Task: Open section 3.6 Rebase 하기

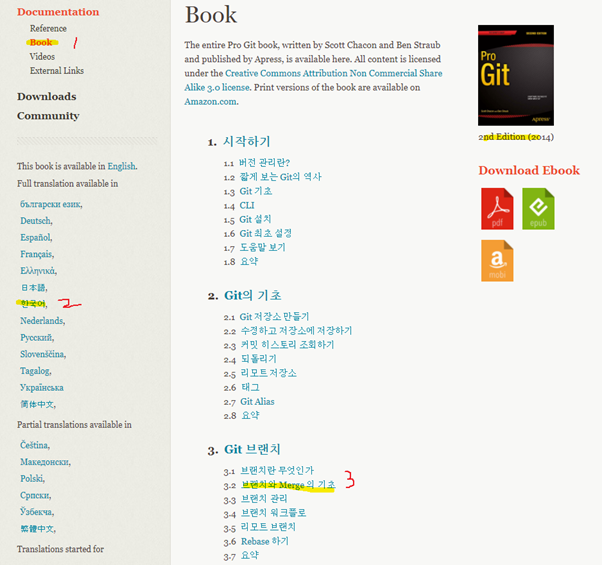Action: (265, 541)
